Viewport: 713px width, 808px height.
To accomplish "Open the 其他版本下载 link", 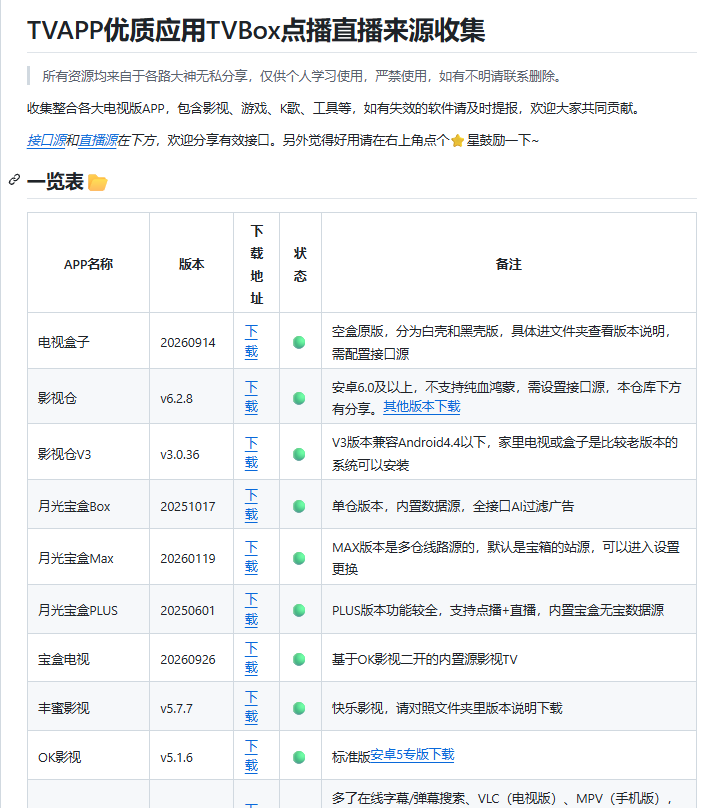I will (422, 407).
